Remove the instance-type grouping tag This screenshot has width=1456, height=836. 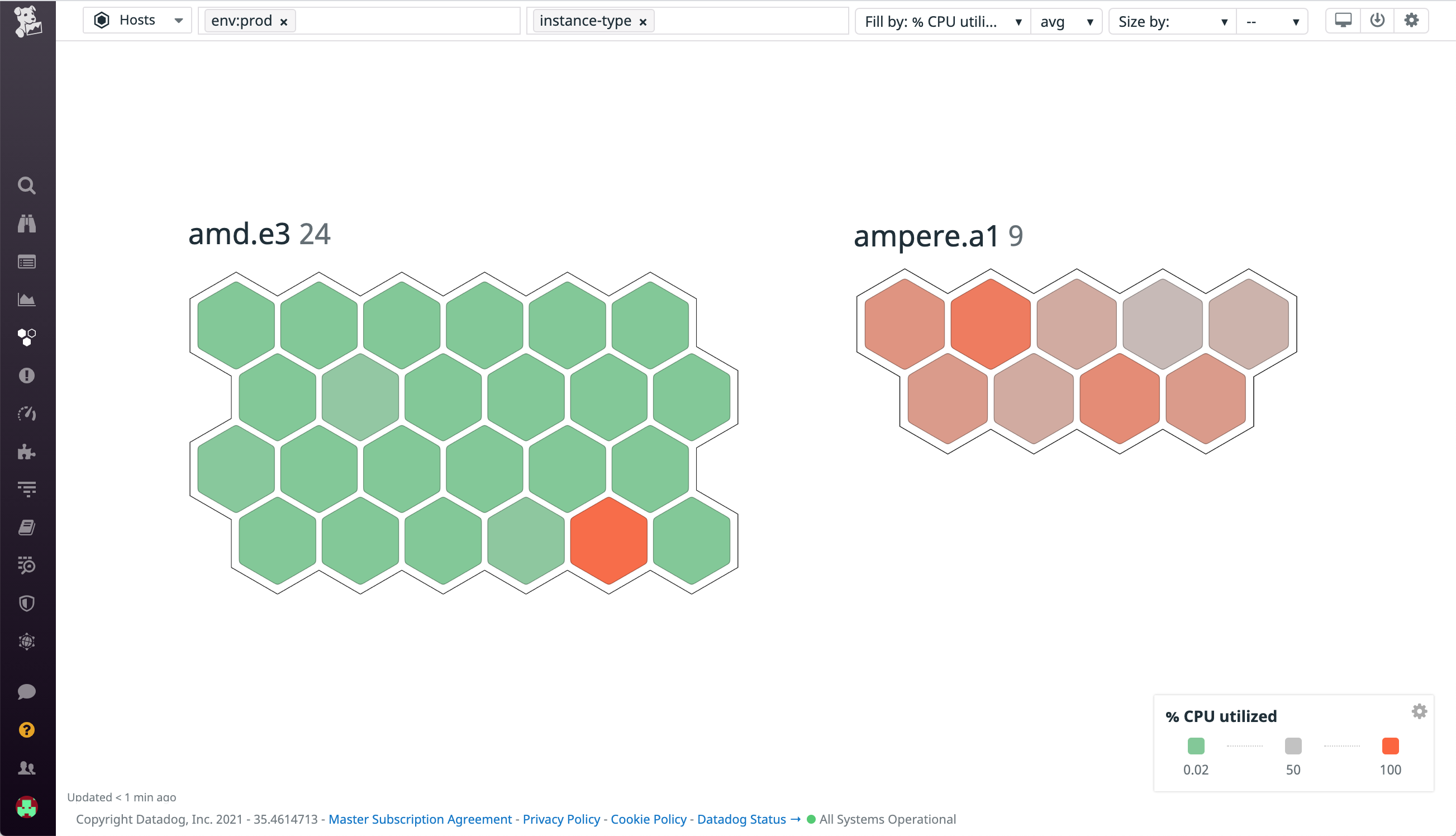(x=642, y=21)
